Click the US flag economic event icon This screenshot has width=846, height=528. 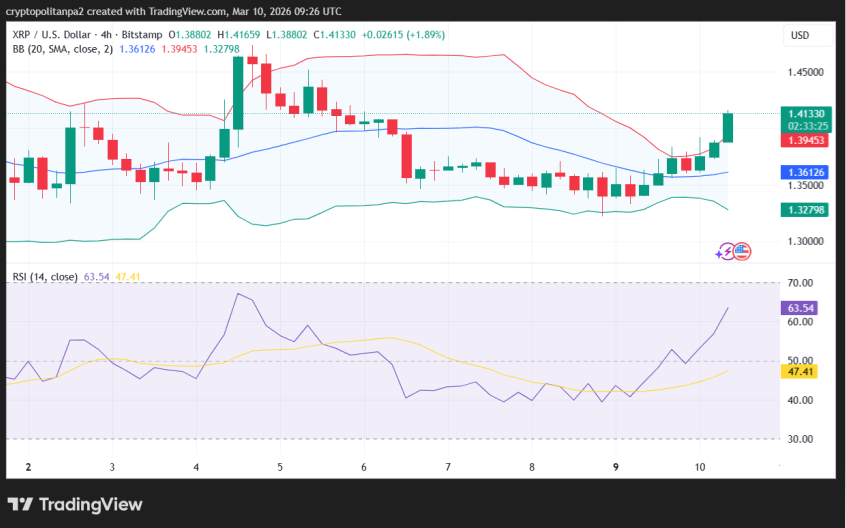pyautogui.click(x=742, y=252)
